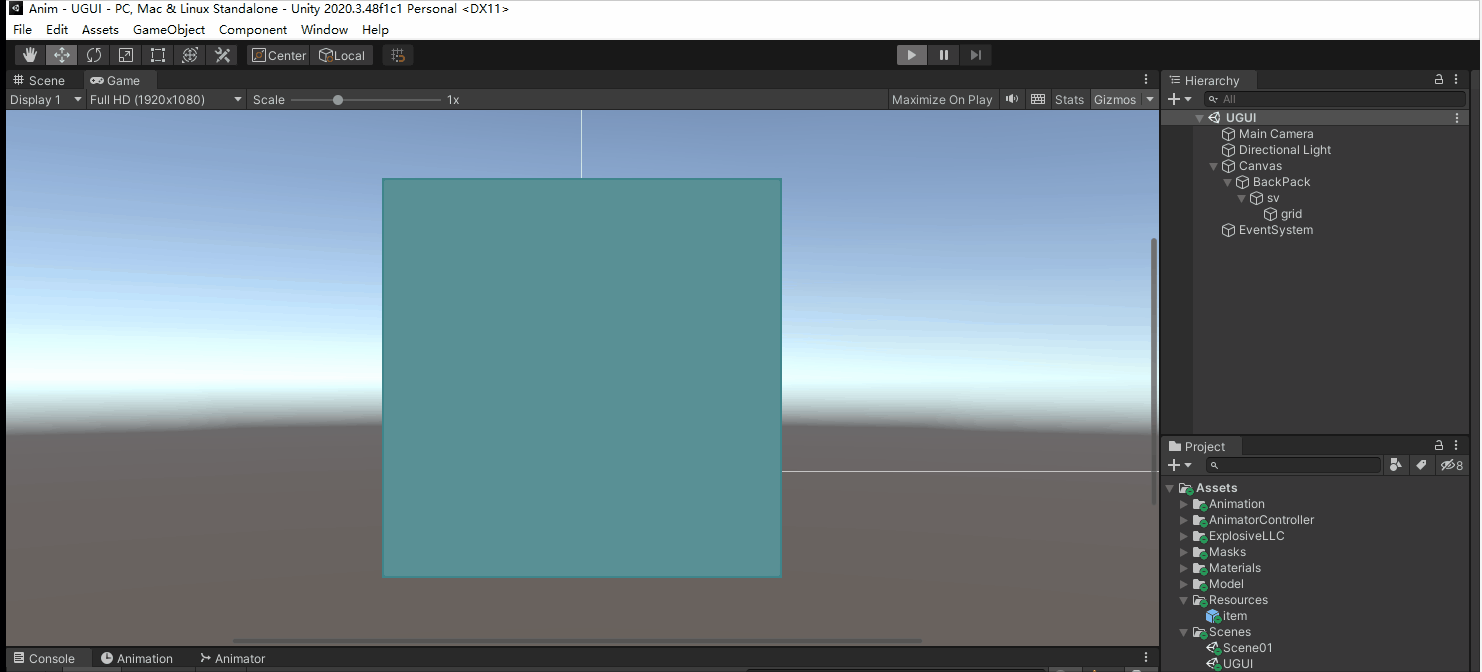The height and width of the screenshot is (672, 1482).
Task: Open the UGUI scene options menu
Action: coord(1457,118)
